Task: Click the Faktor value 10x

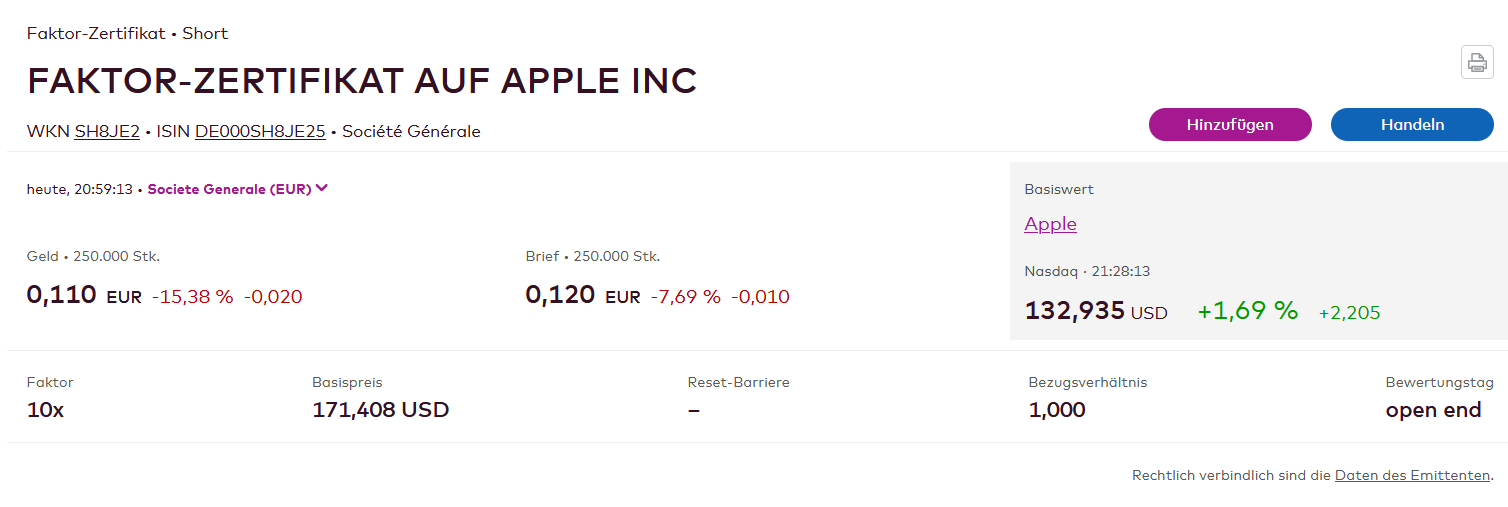Action: click(45, 410)
